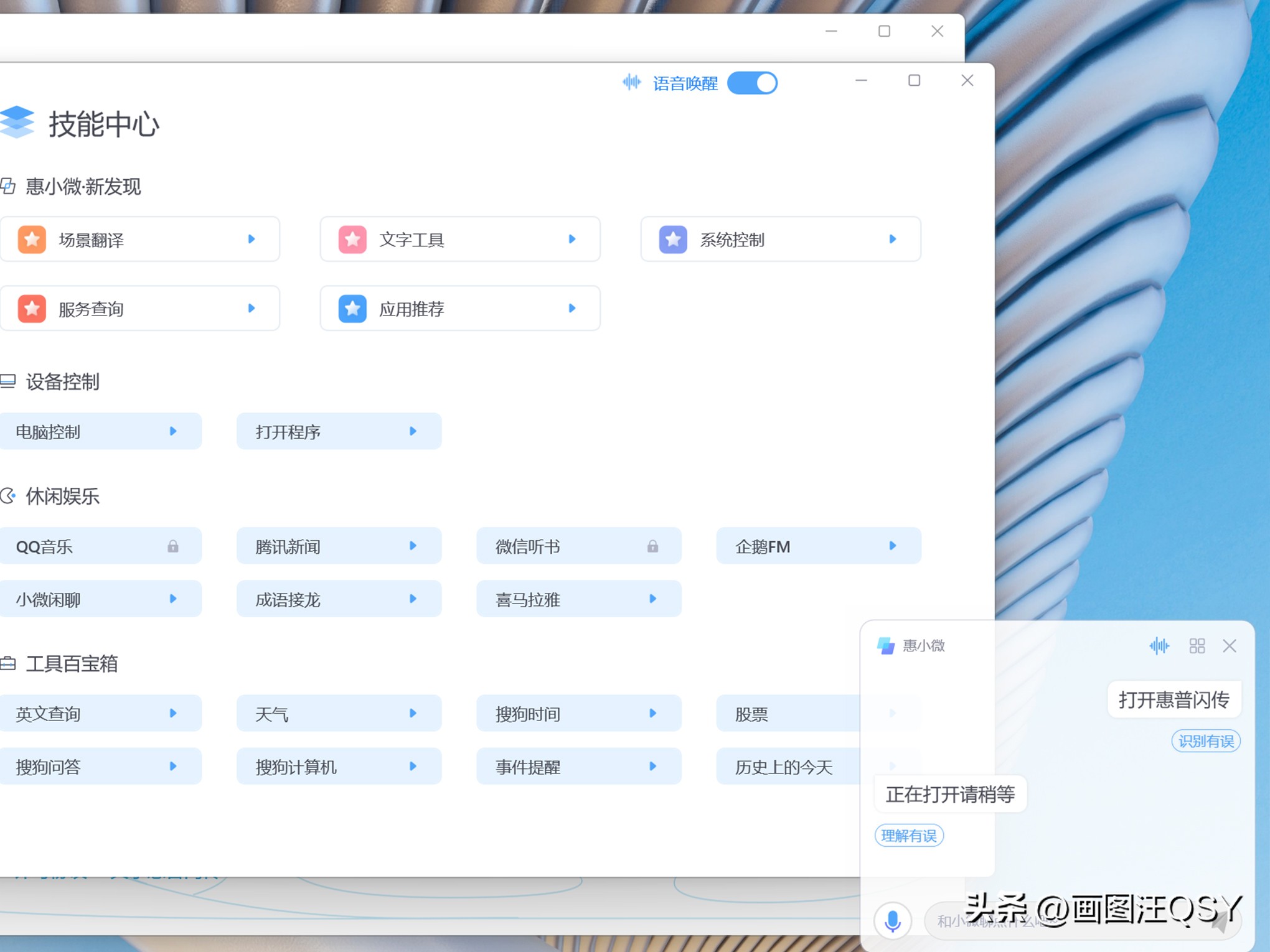The image size is (1270, 952).
Task: Click the 识别有误 feedback button
Action: tap(1206, 740)
